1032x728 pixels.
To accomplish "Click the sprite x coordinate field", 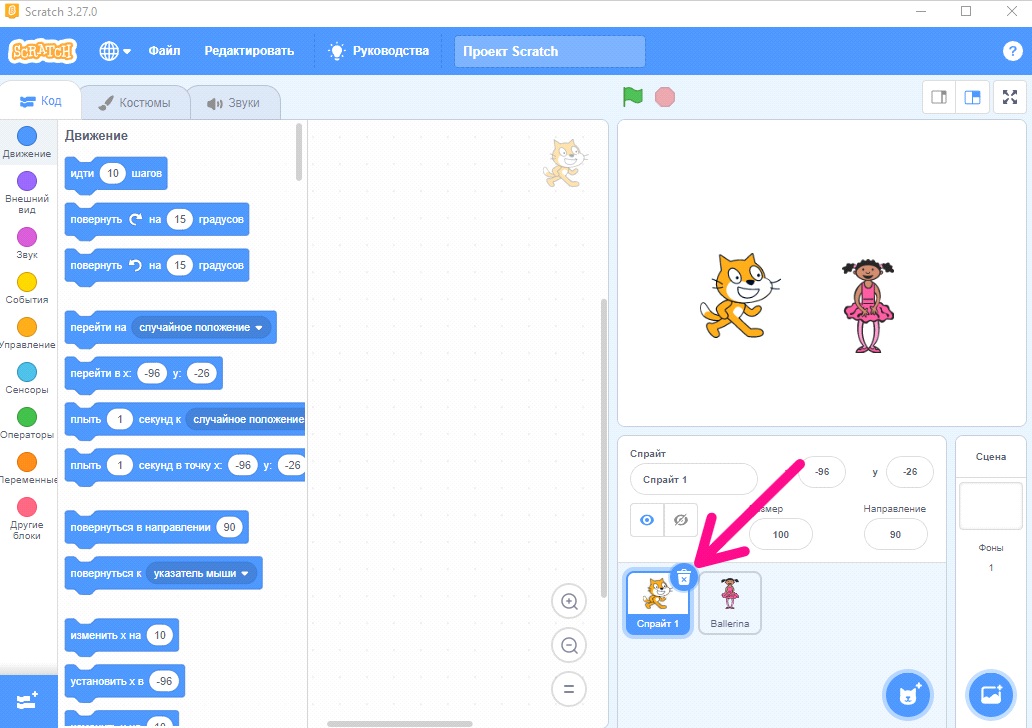I will click(x=821, y=472).
